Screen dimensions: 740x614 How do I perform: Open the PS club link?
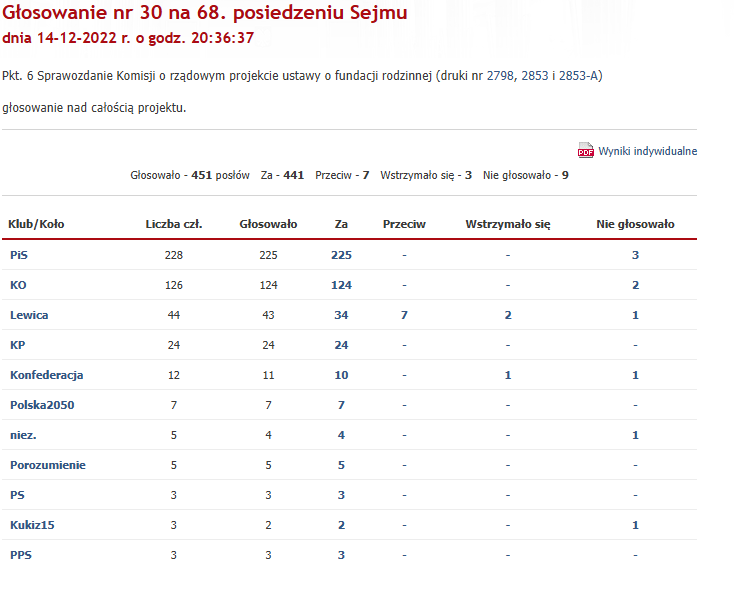[17, 495]
